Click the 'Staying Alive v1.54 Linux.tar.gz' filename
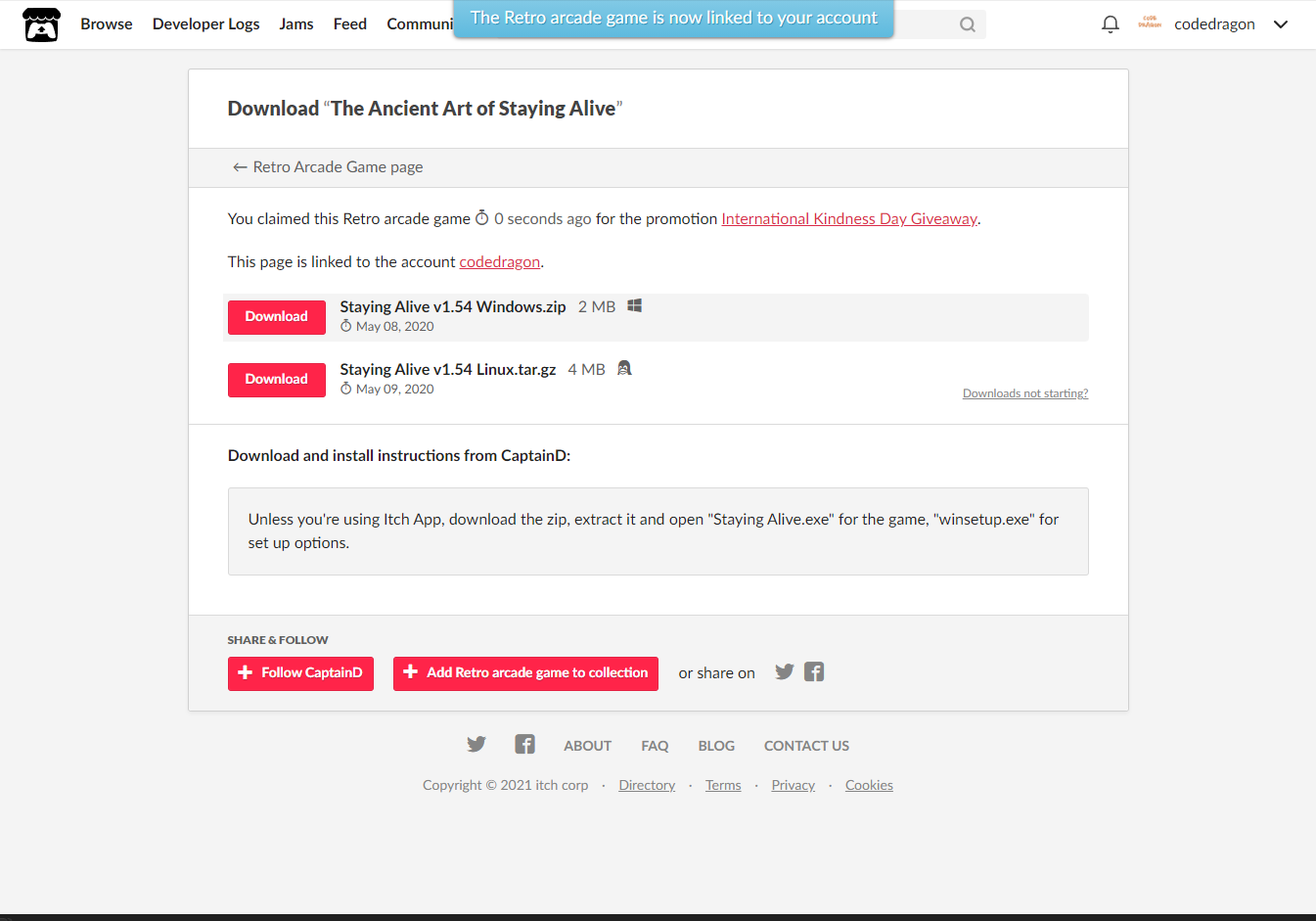Screen dimensions: 1316x921 click(x=448, y=370)
